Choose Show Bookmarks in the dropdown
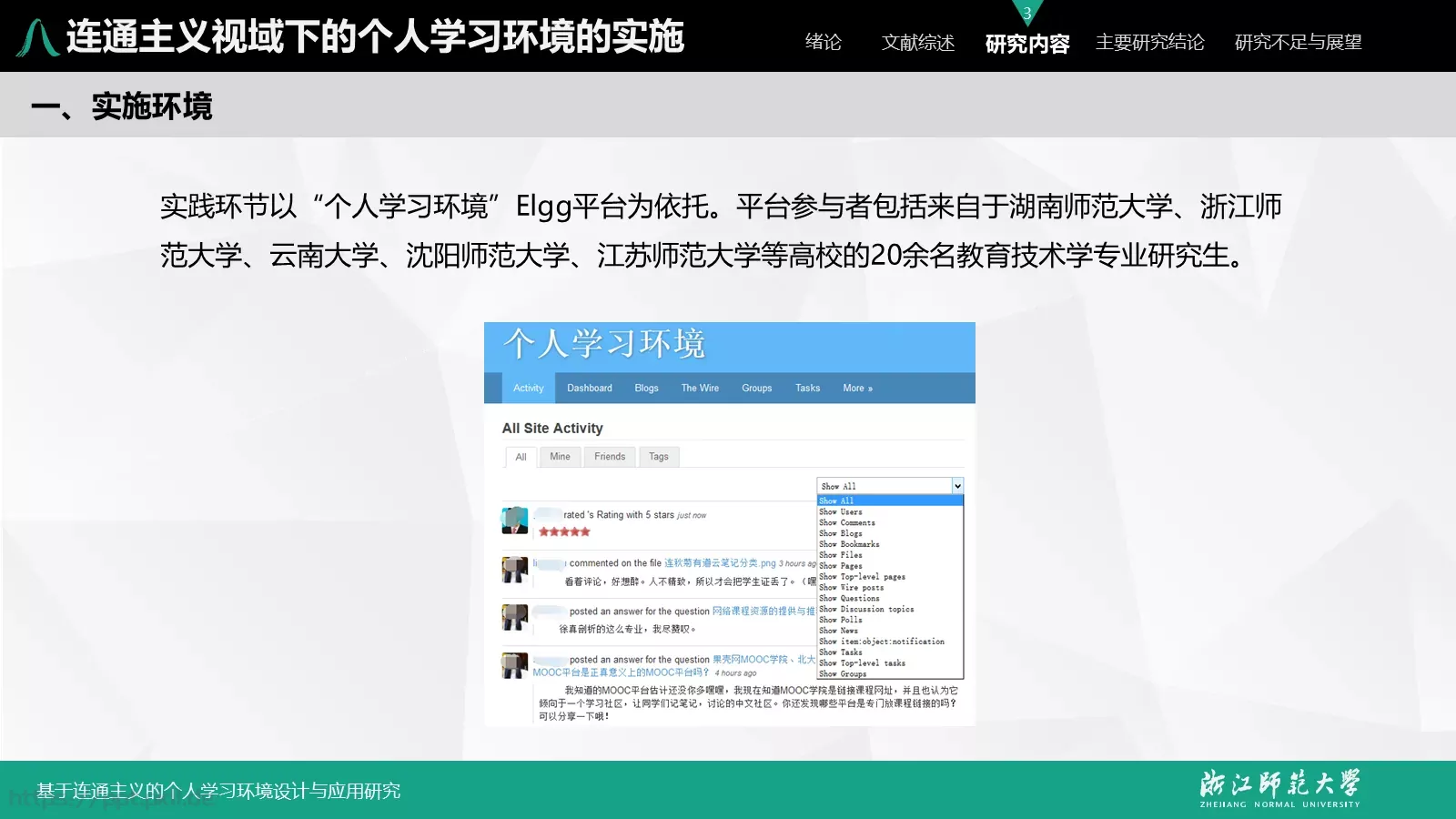Image resolution: width=1456 pixels, height=819 pixels. [x=890, y=544]
